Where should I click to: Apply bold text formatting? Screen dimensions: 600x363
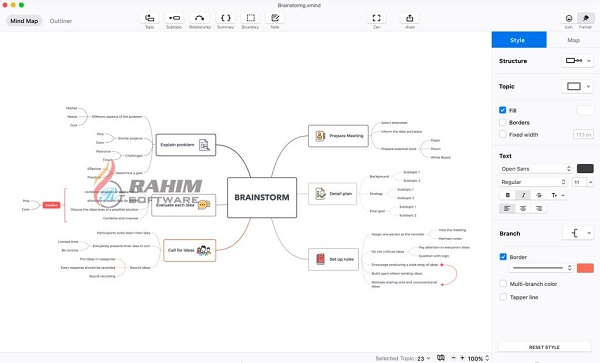pyautogui.click(x=508, y=195)
